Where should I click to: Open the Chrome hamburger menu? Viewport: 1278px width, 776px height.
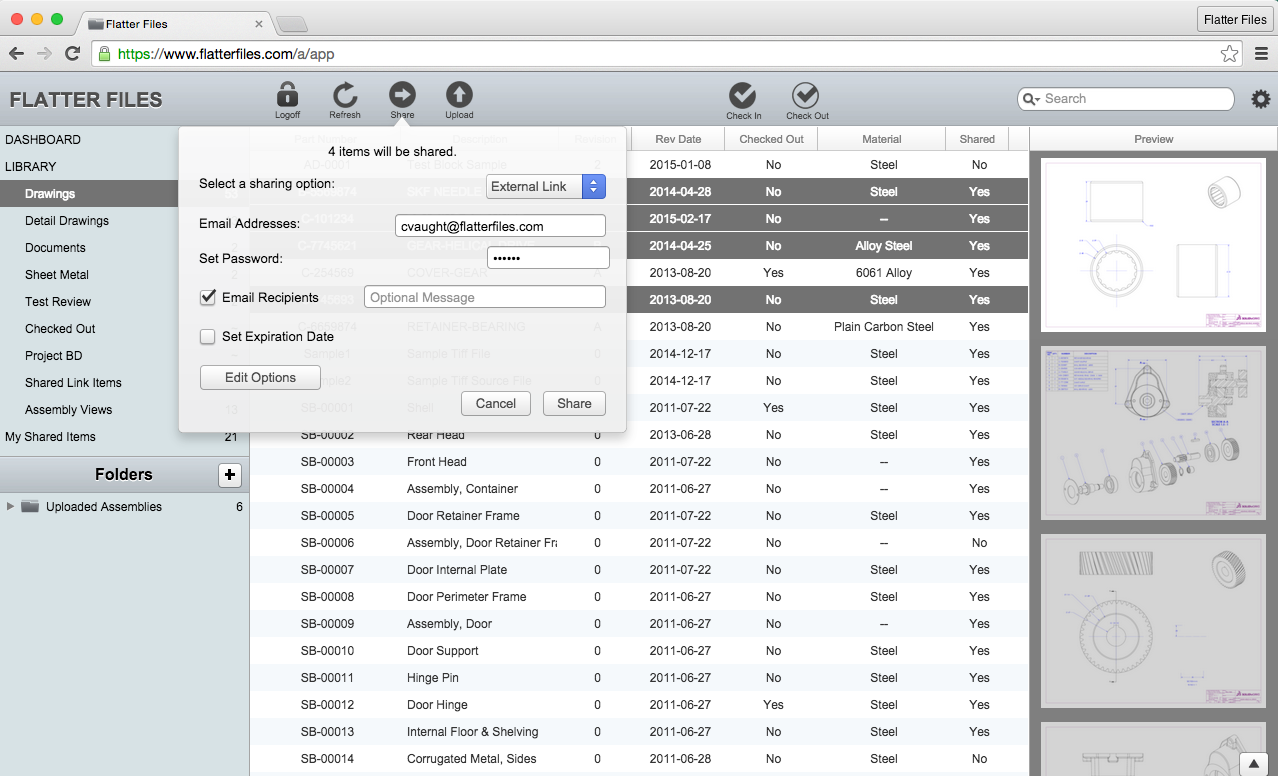tap(1261, 54)
